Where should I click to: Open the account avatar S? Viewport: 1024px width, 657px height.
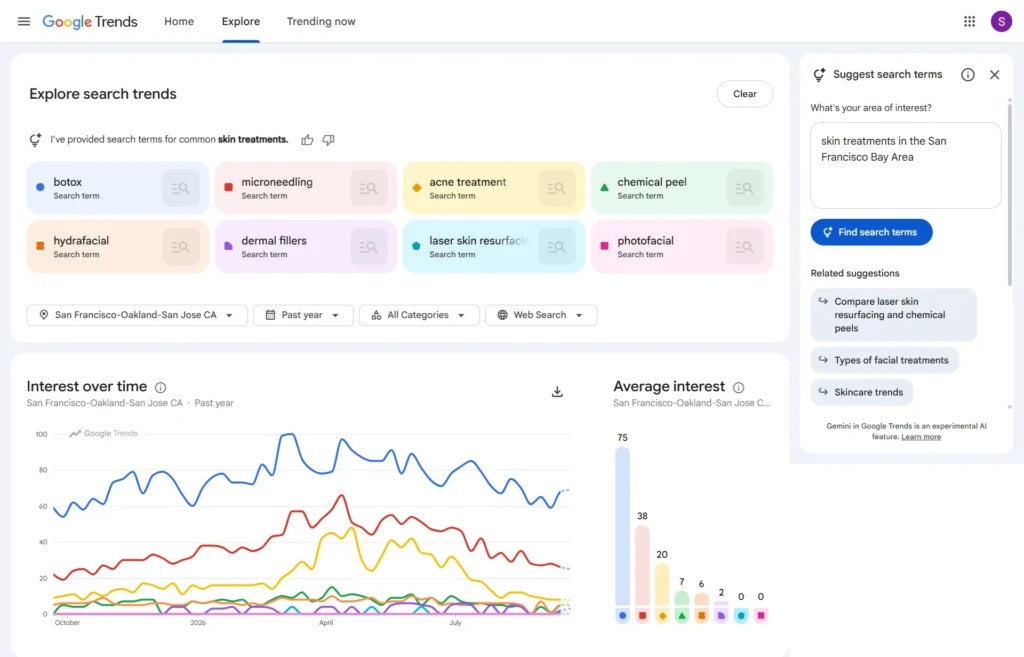[1001, 22]
